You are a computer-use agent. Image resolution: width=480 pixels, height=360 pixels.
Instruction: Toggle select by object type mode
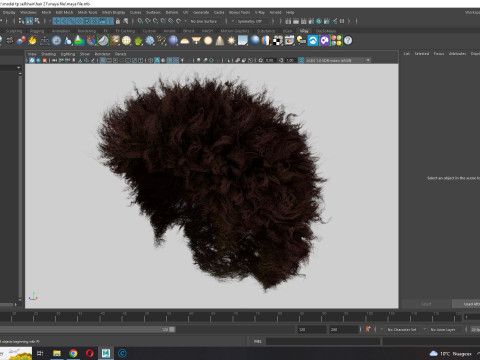[x=29, y=21]
